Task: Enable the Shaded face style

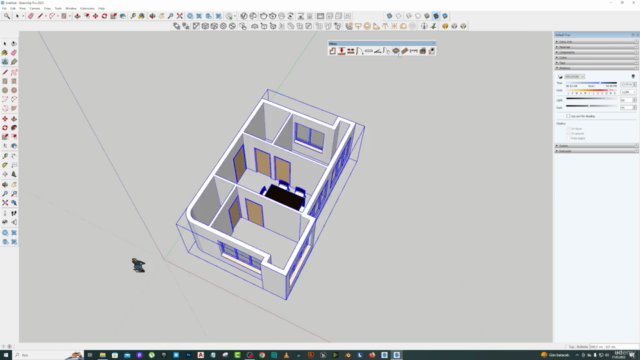Action: 427,16
